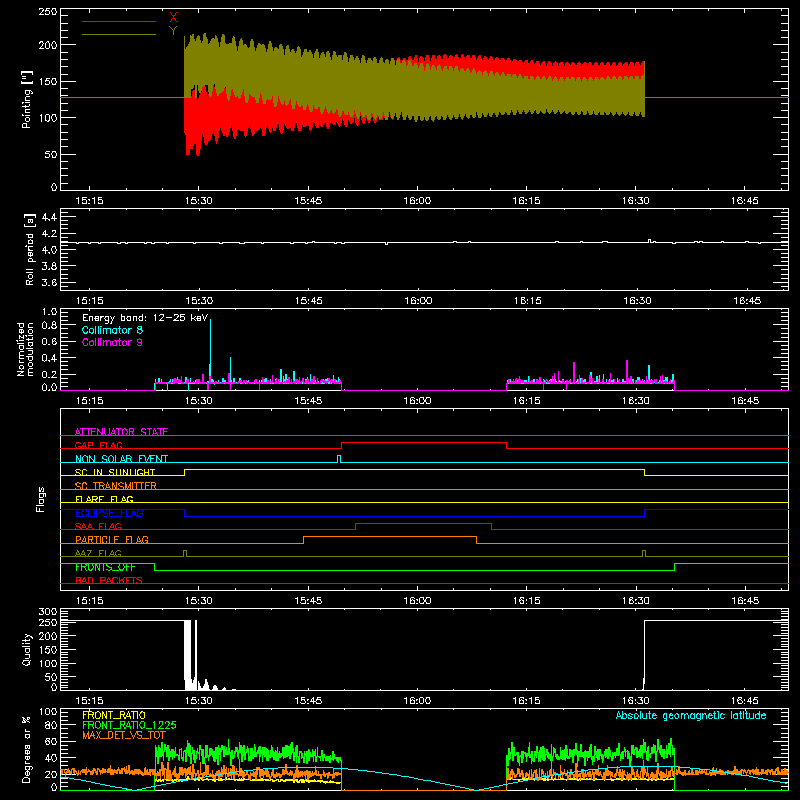Select the orange MAX_DET_VS_TOT legend entry

[x=124, y=735]
